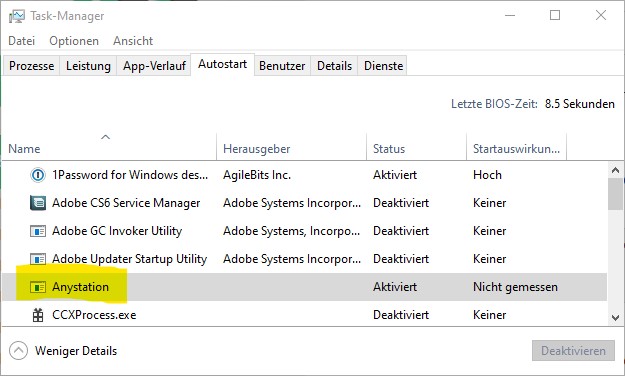
Task: Select the Adobe GC Invoker Utility name
Action: [x=117, y=231]
